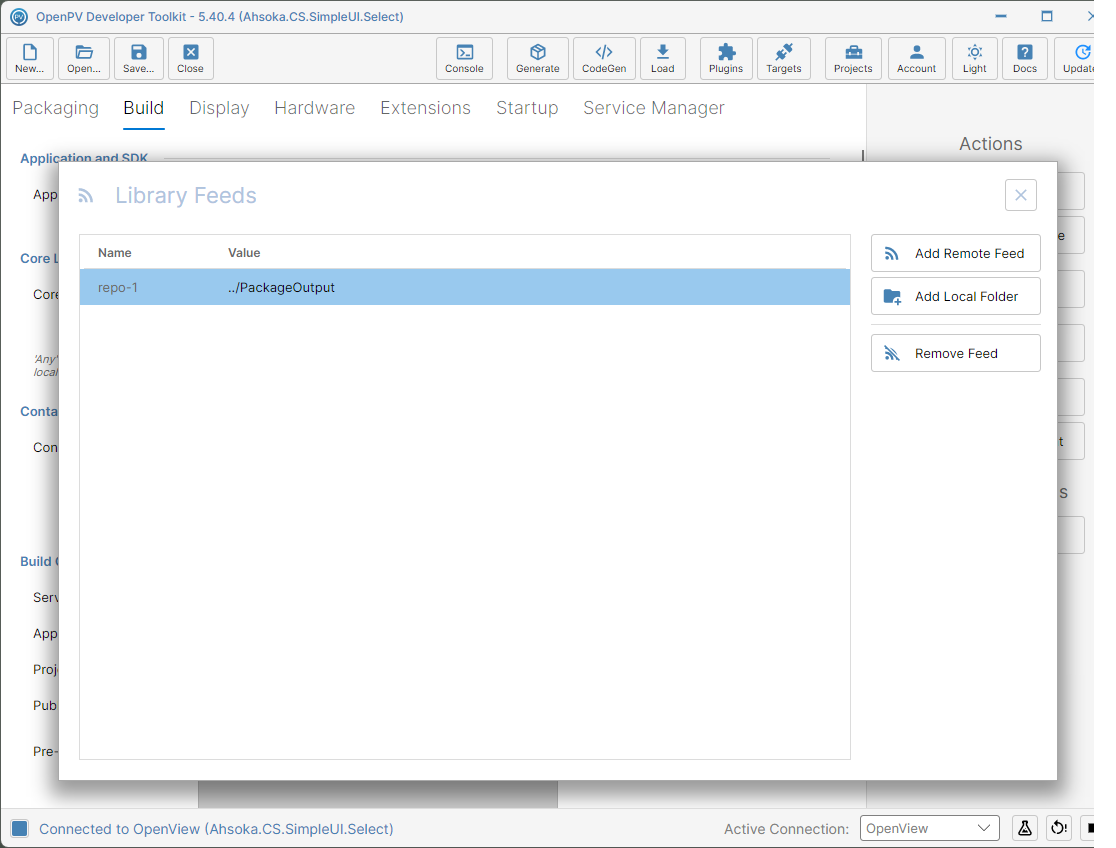Open the Docs help

[x=1025, y=58]
